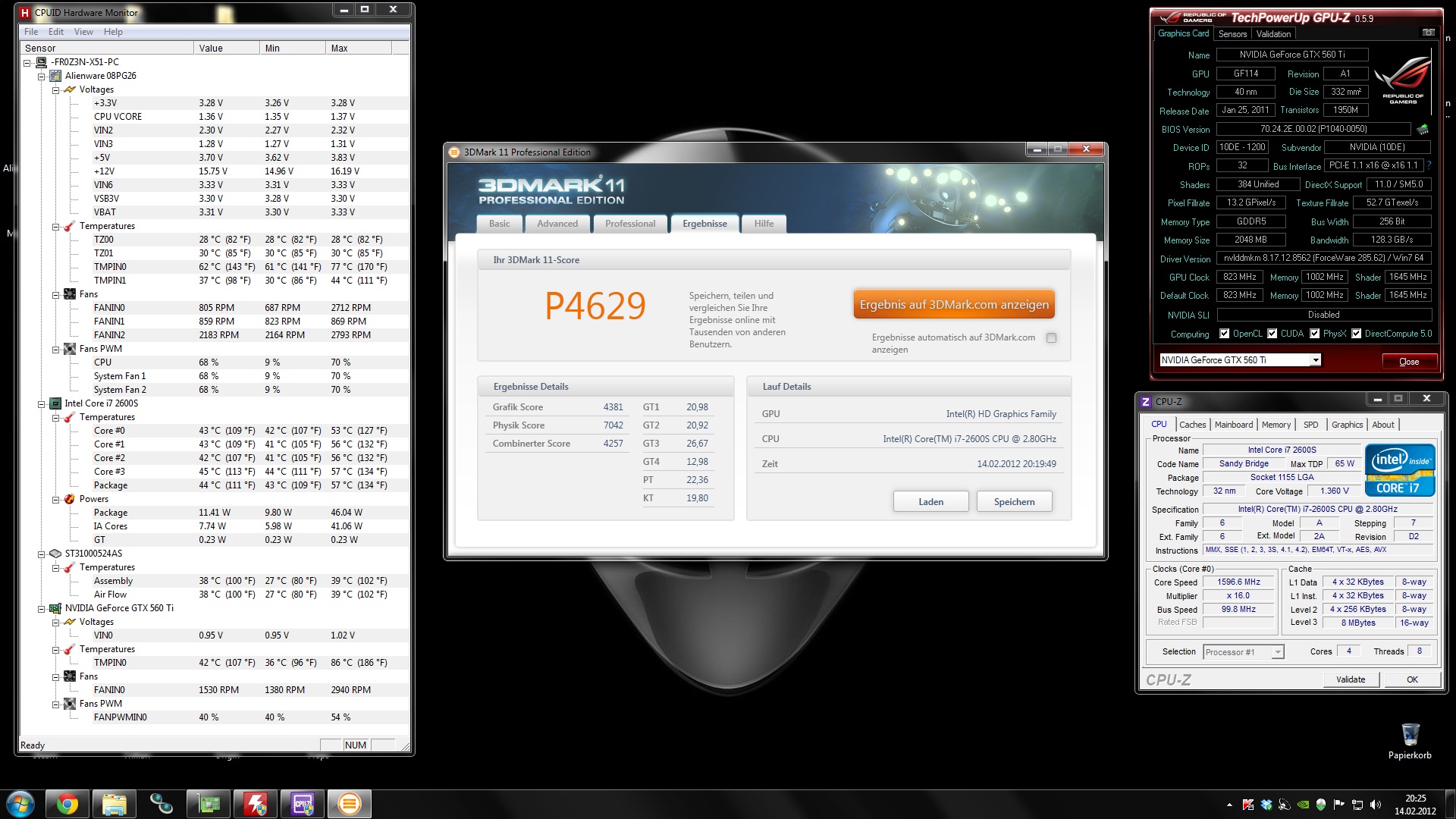
Task: Click the GPU-Z BIOS save chip icon
Action: pos(1423,129)
